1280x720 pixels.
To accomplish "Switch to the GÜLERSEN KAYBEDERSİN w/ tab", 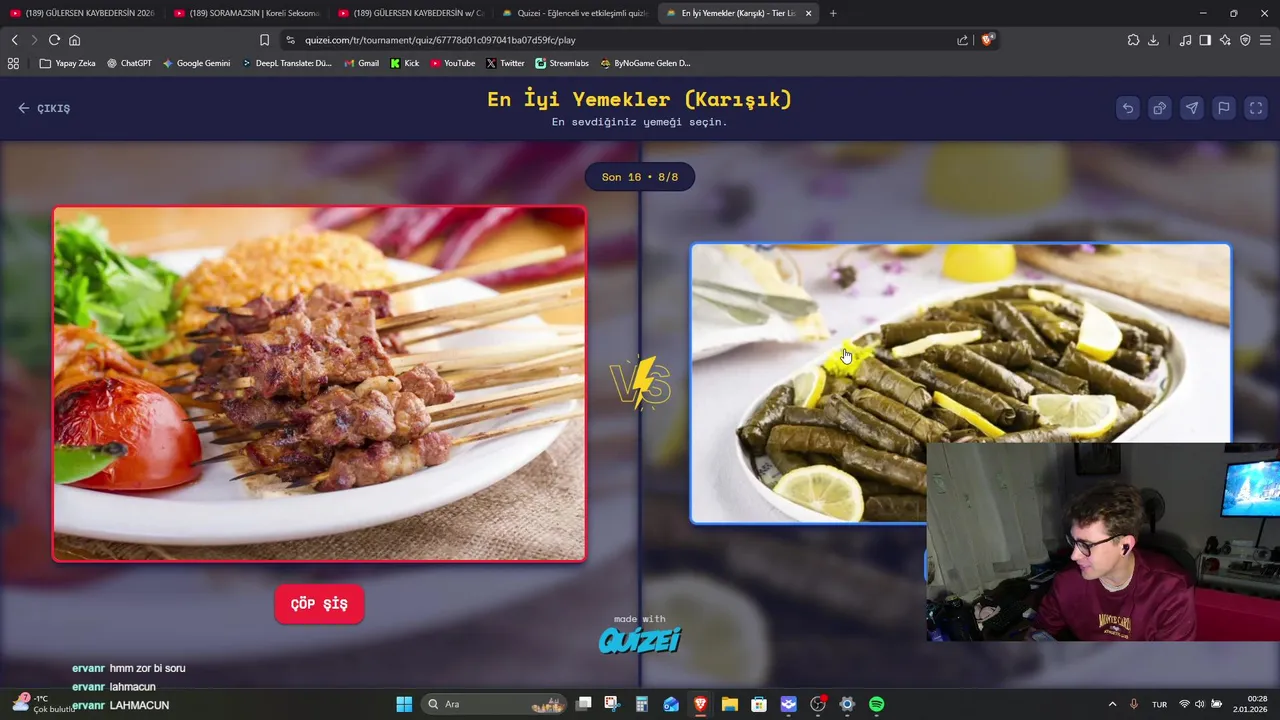I will pyautogui.click(x=410, y=13).
